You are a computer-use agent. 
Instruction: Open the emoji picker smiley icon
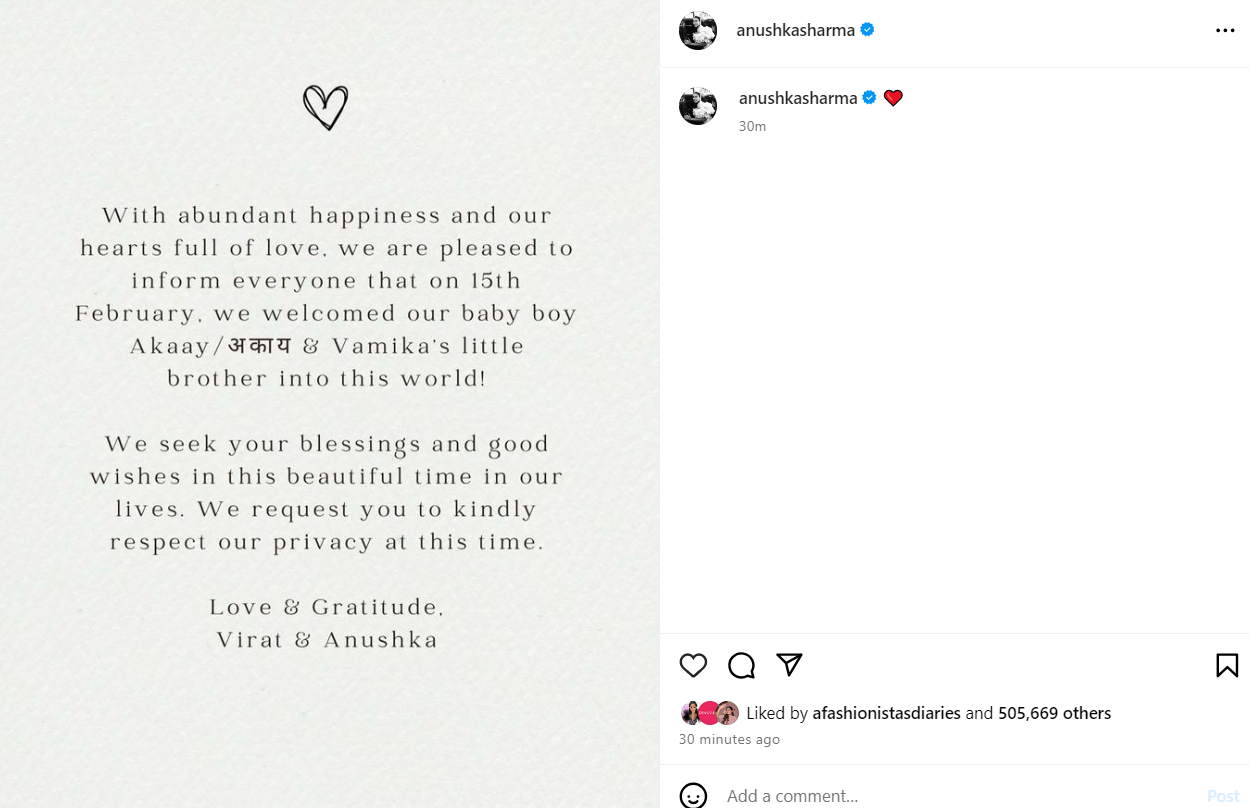[x=693, y=796]
